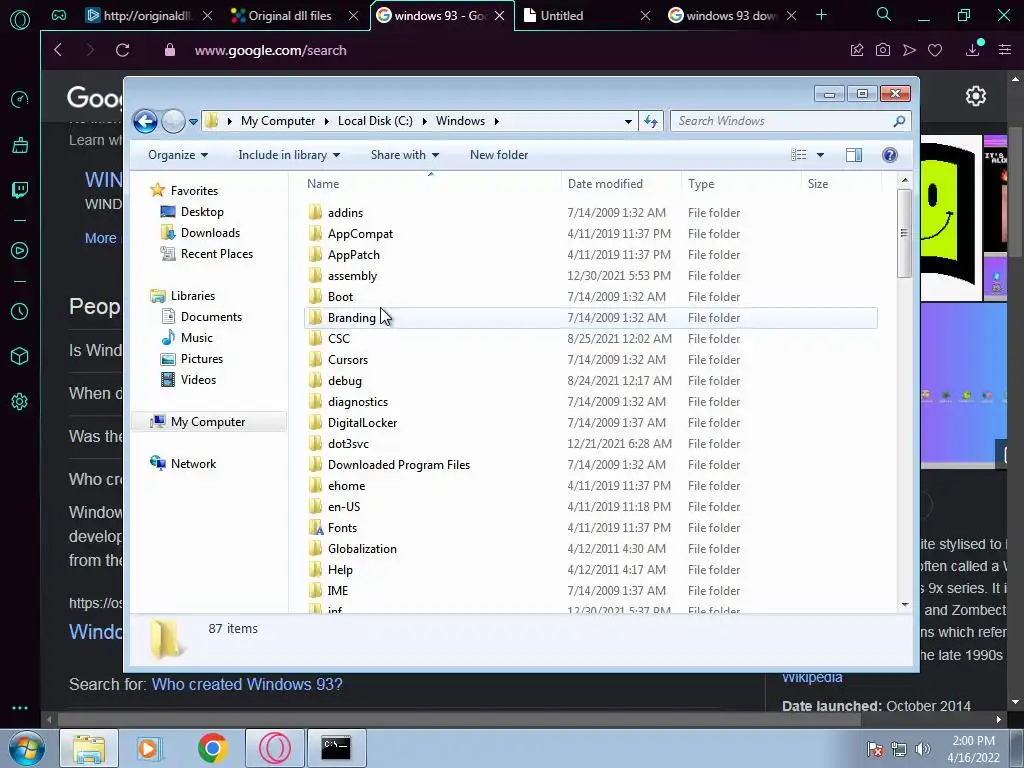Select the assembly folder icon
The image size is (1024, 768).
315,275
